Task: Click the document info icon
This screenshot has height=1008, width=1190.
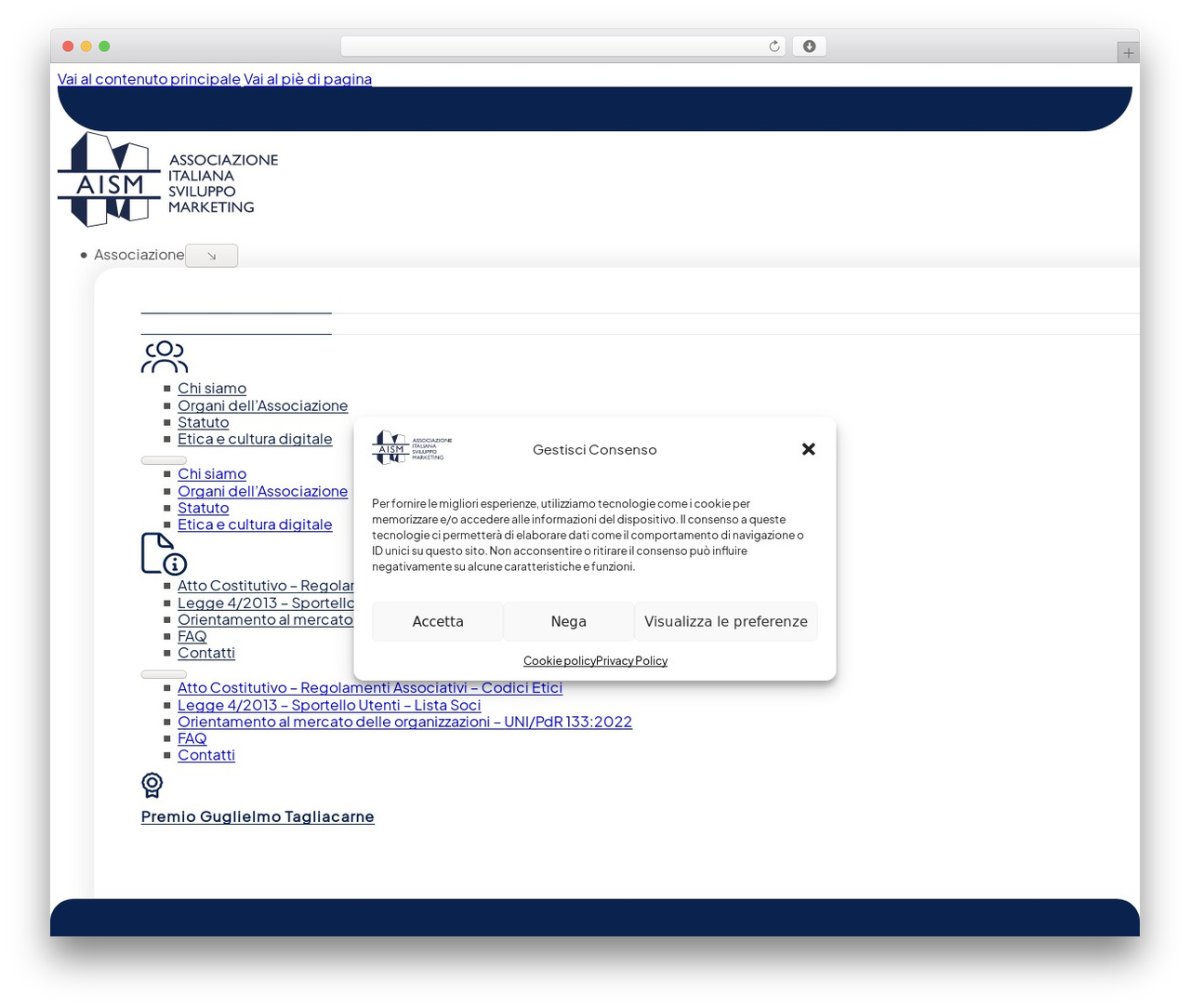Action: point(165,554)
